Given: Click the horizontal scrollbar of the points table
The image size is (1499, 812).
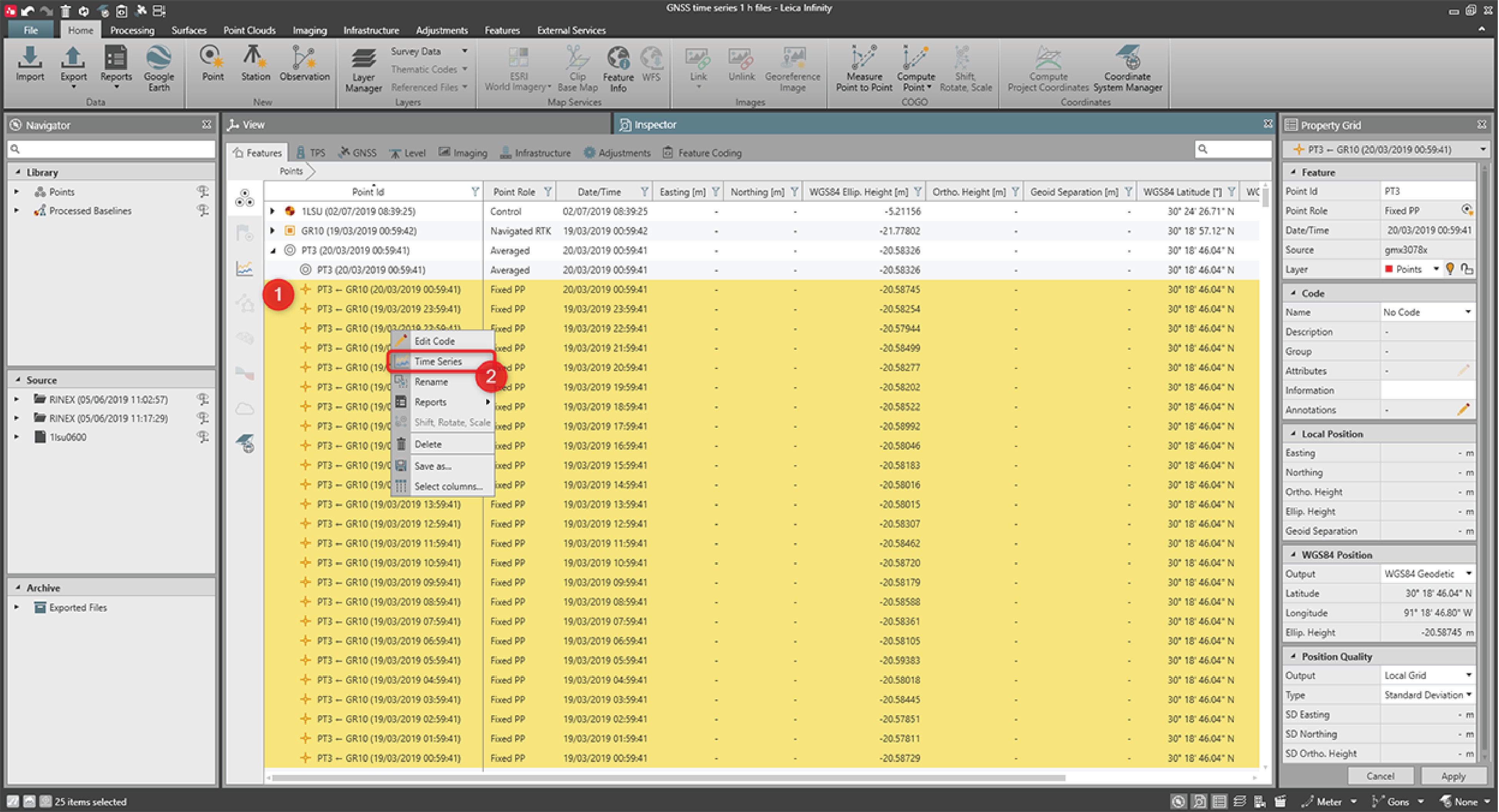Looking at the screenshot, I should click(668, 778).
